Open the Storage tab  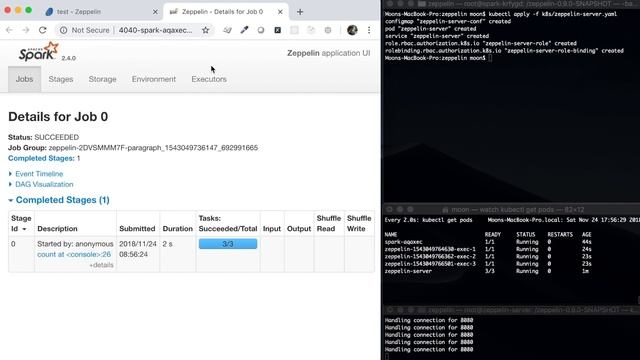coord(102,79)
